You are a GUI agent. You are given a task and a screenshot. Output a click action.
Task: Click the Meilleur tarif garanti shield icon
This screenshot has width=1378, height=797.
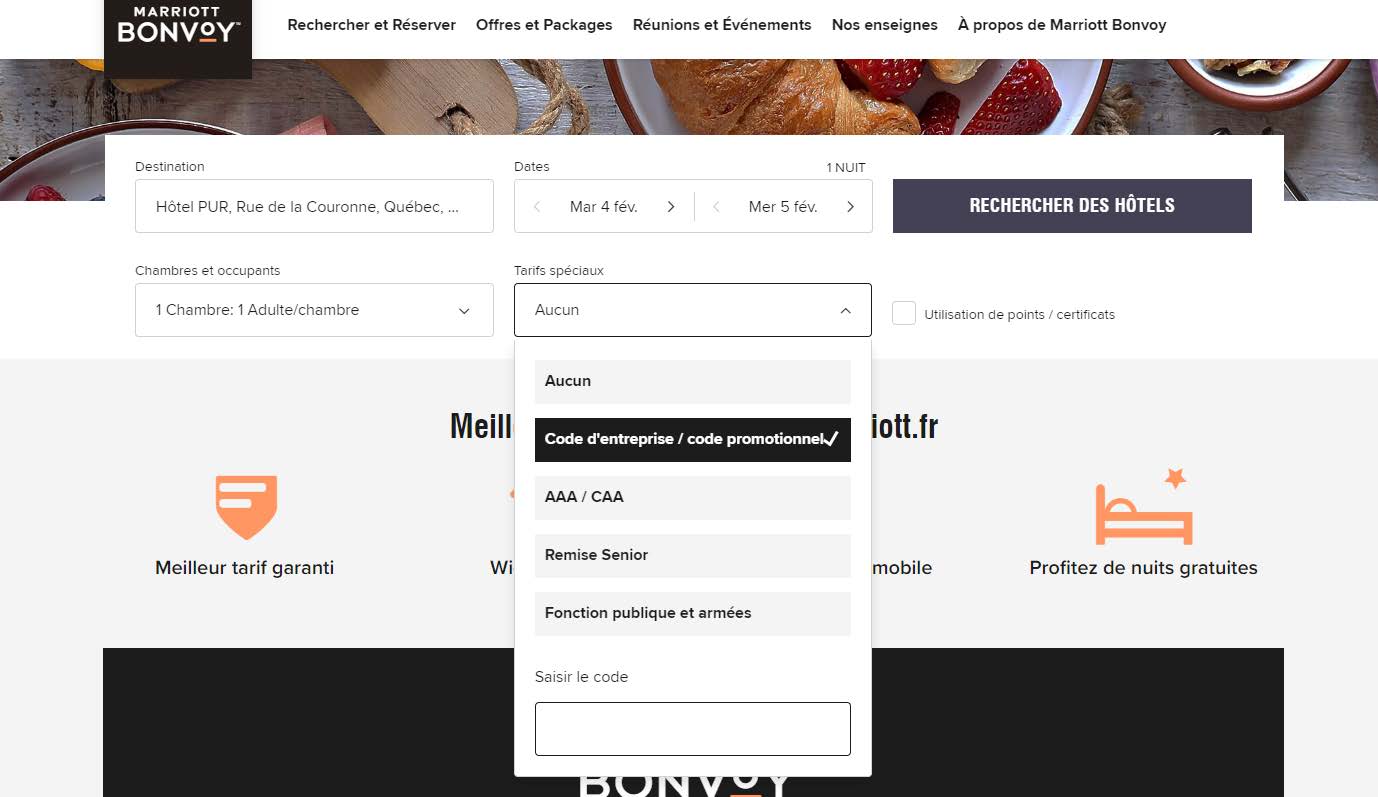point(246,507)
